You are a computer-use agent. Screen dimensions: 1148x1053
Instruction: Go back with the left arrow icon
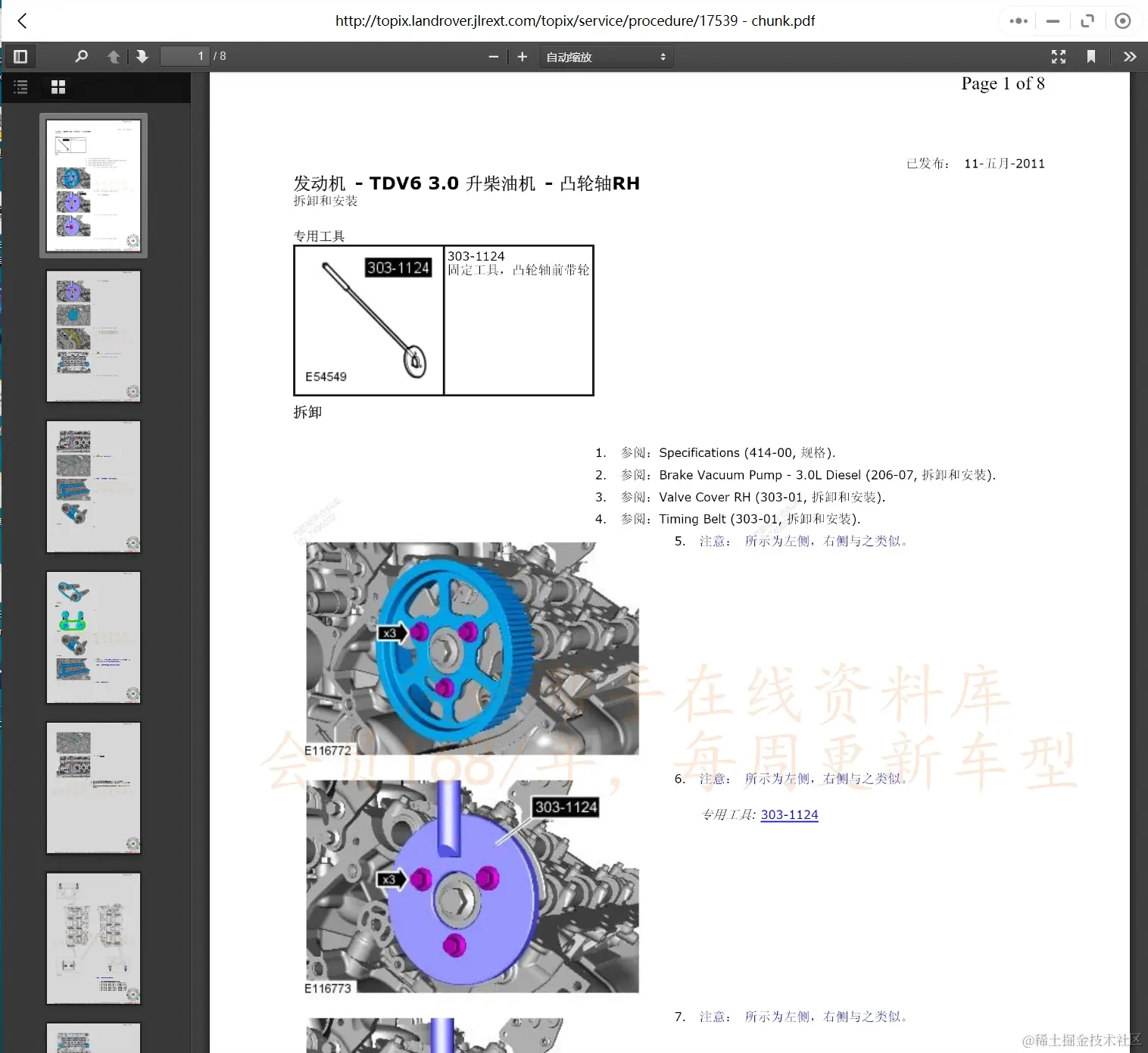click(22, 20)
